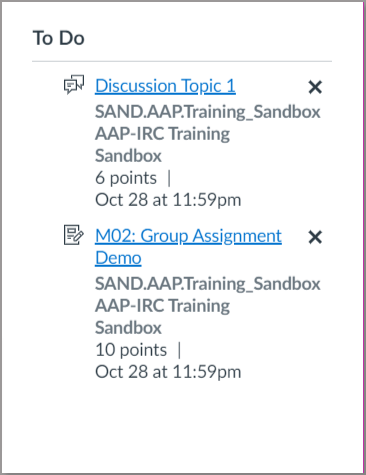Click the assignment pencil-and-paper icon
The height and width of the screenshot is (475, 366).
click(73, 235)
